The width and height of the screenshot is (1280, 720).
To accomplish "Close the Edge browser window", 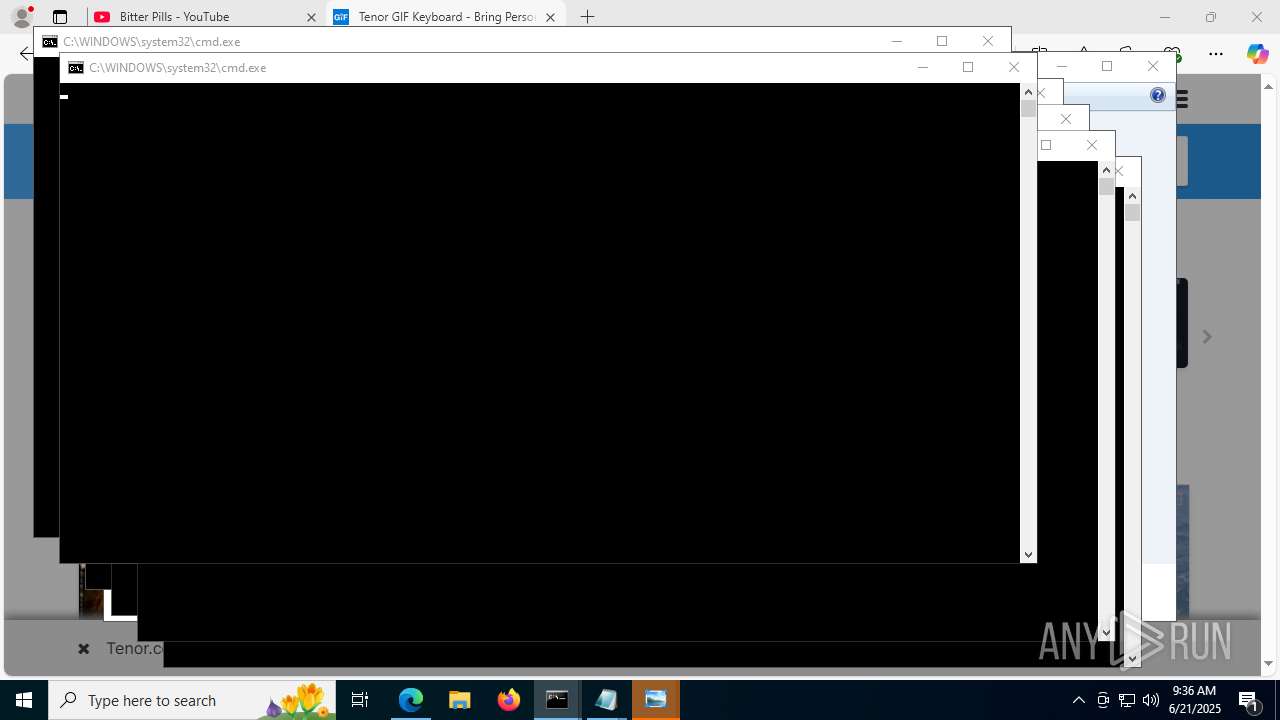I will pyautogui.click(x=1257, y=17).
